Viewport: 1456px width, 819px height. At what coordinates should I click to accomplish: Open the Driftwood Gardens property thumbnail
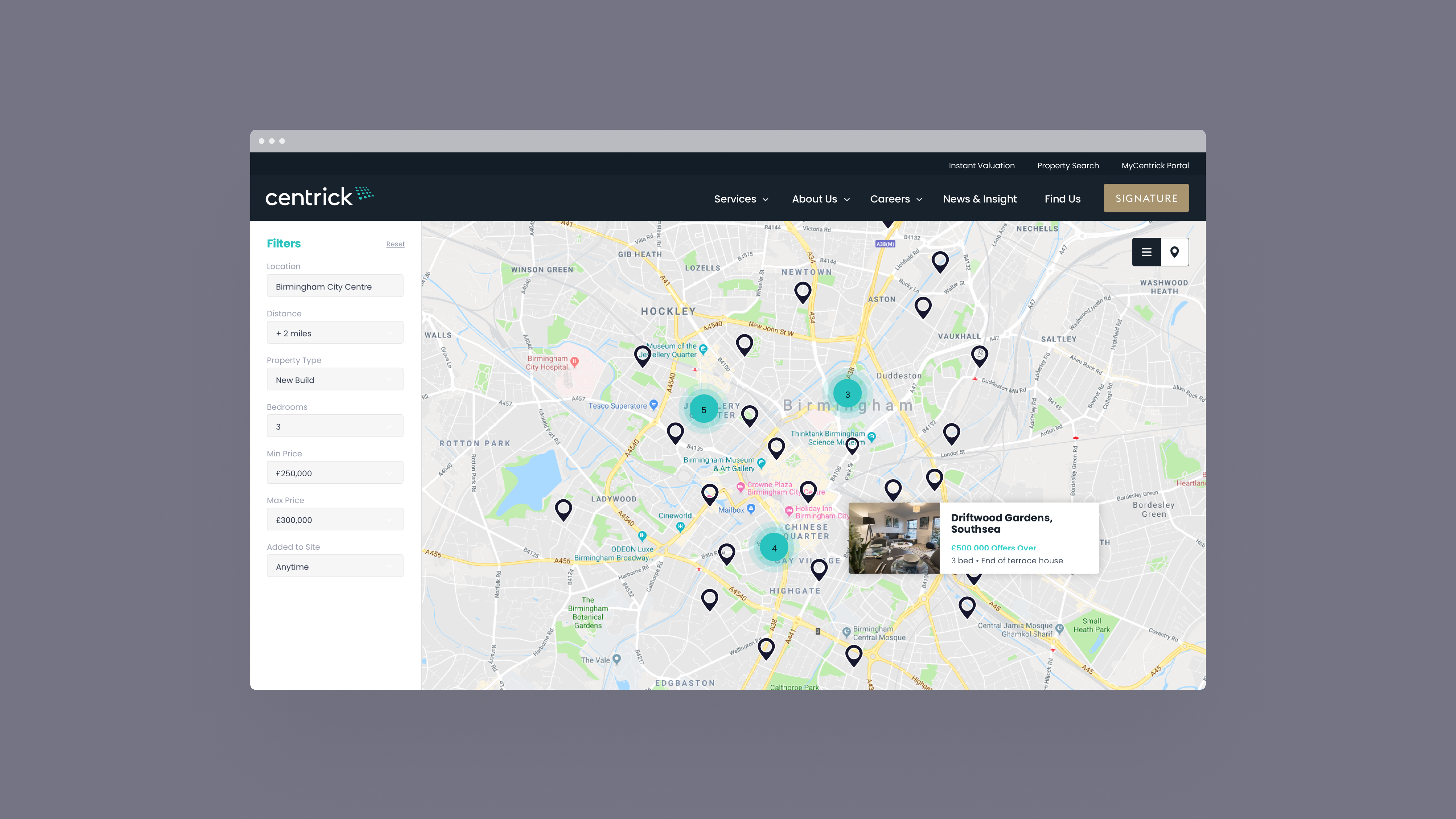[x=894, y=538]
